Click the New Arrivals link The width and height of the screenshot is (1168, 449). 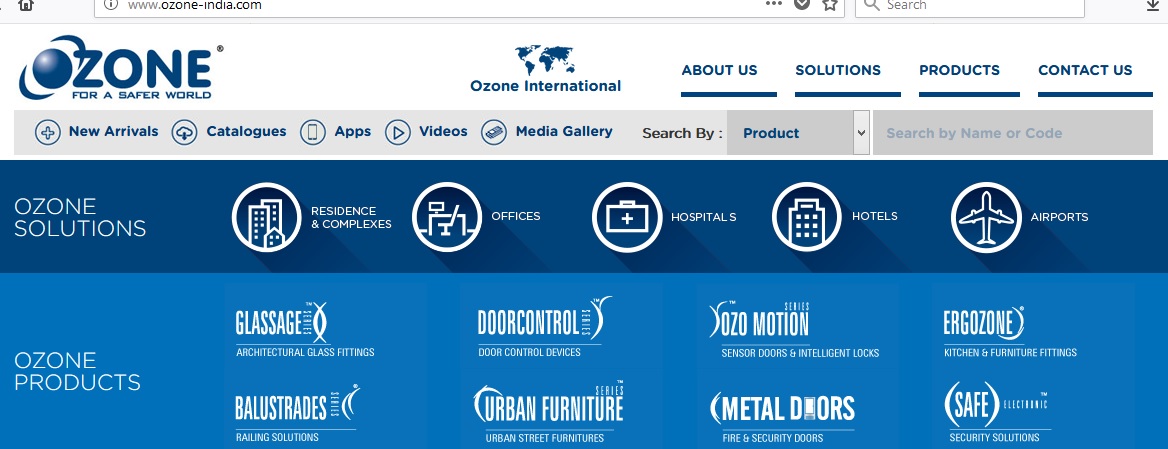[113, 131]
